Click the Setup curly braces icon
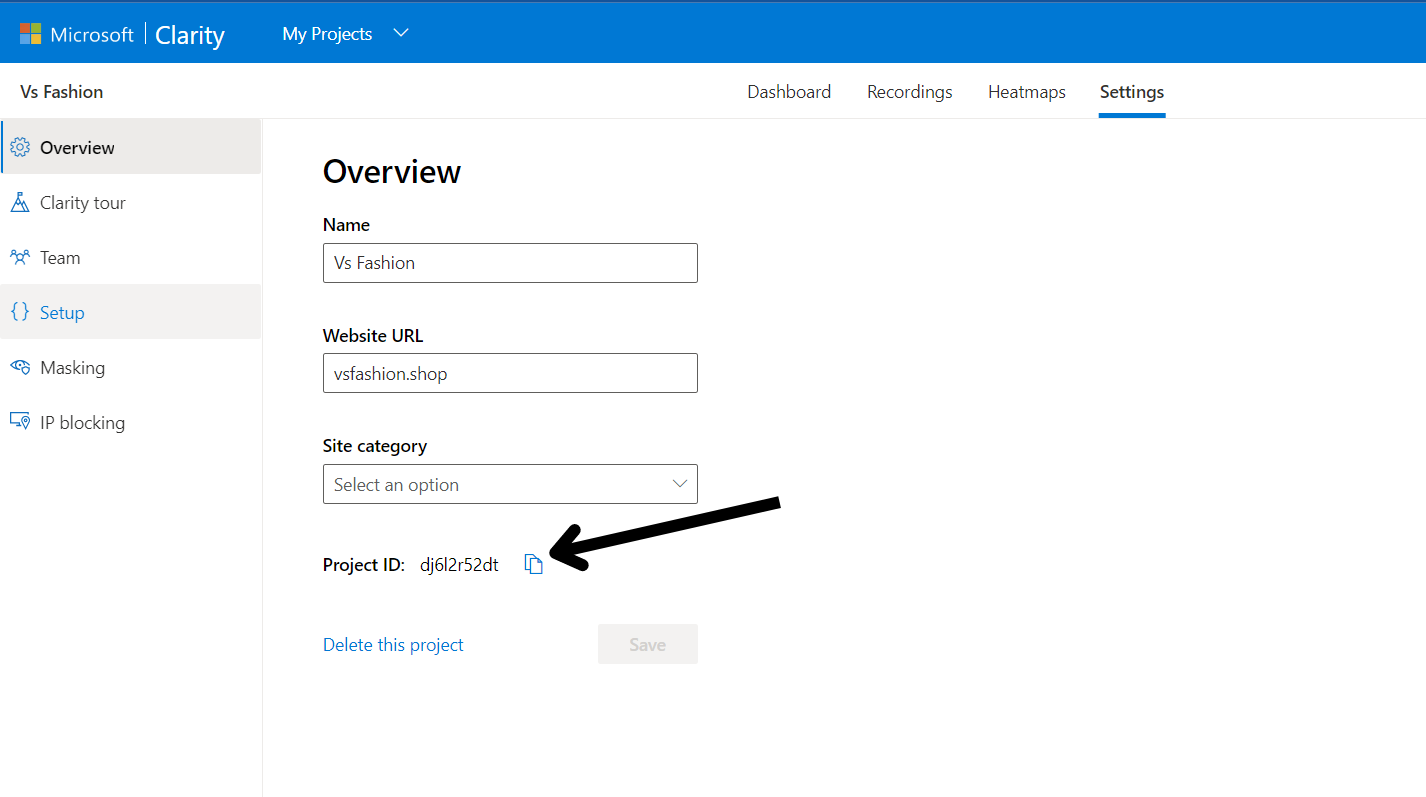Viewport: 1426px width, 797px height. coord(20,313)
